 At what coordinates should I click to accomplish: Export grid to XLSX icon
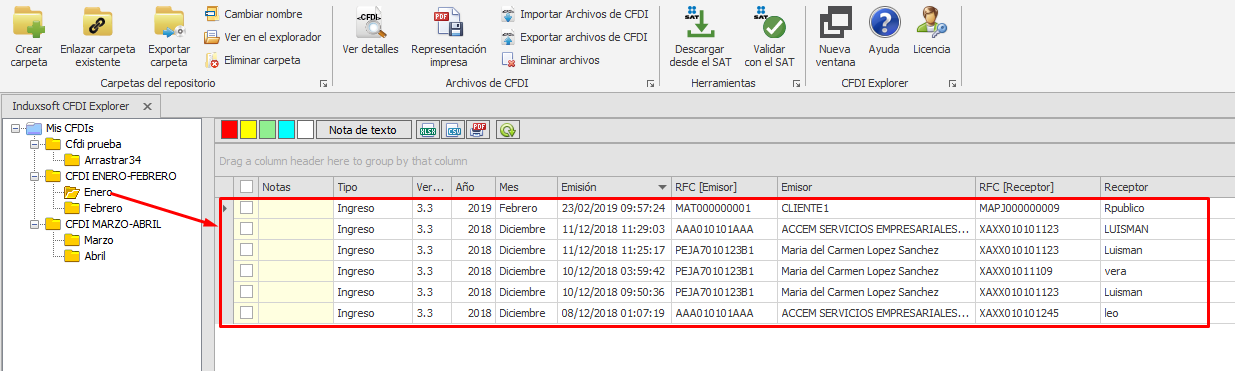point(428,129)
